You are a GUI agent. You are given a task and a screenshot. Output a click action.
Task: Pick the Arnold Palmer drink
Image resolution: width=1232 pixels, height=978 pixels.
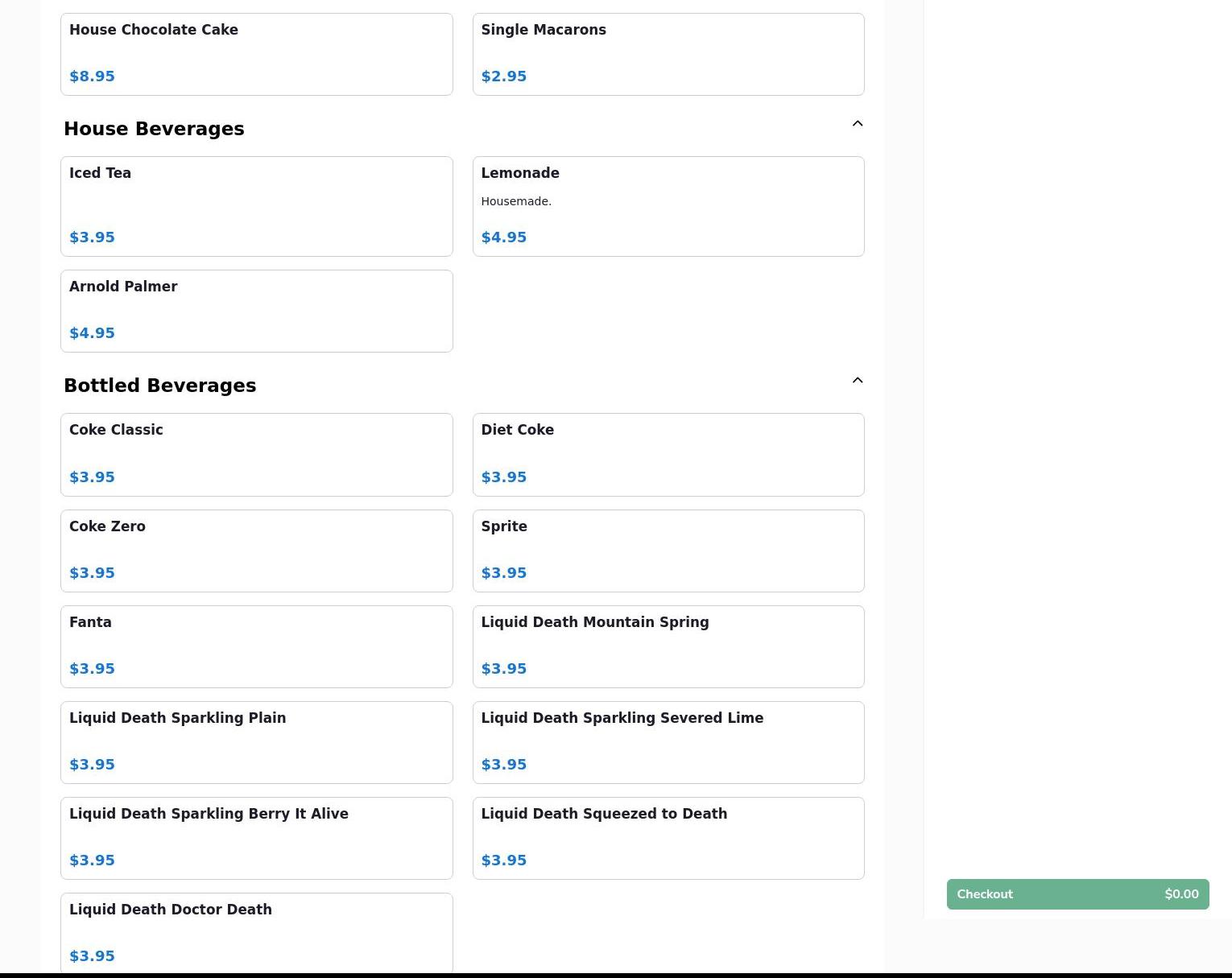tap(256, 311)
